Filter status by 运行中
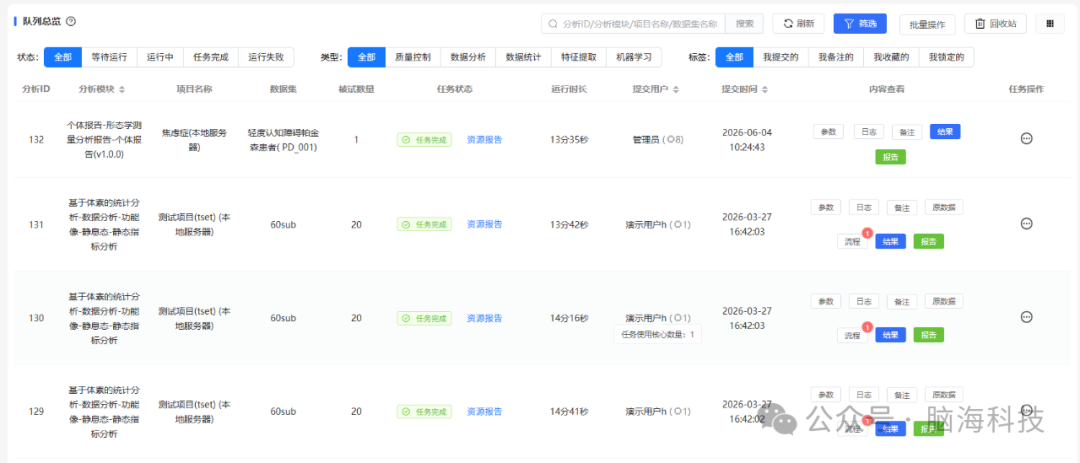This screenshot has width=1080, height=463. (x=160, y=57)
